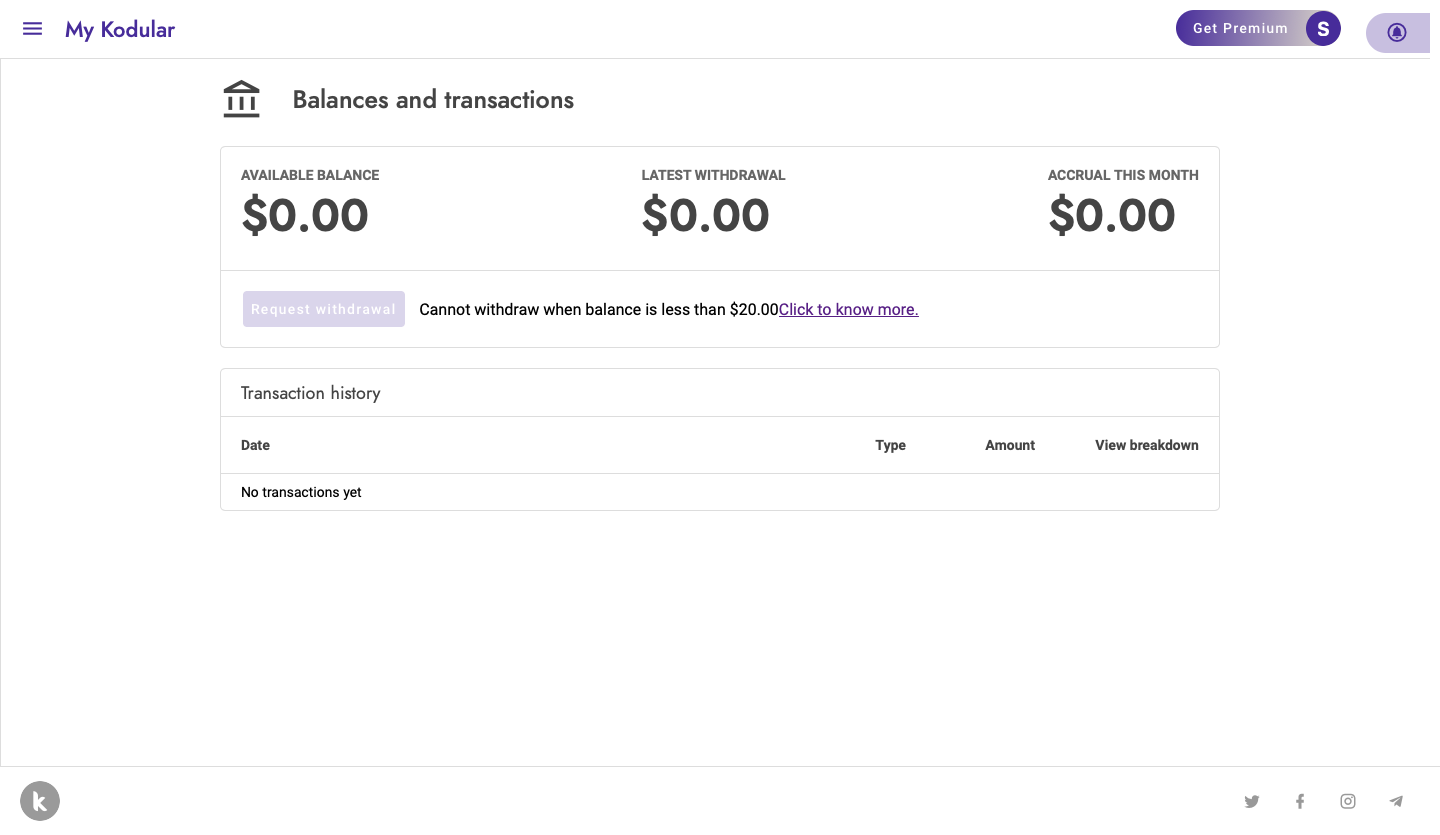Open Kodular's Instagram page
This screenshot has height=835, width=1440.
1348,801
